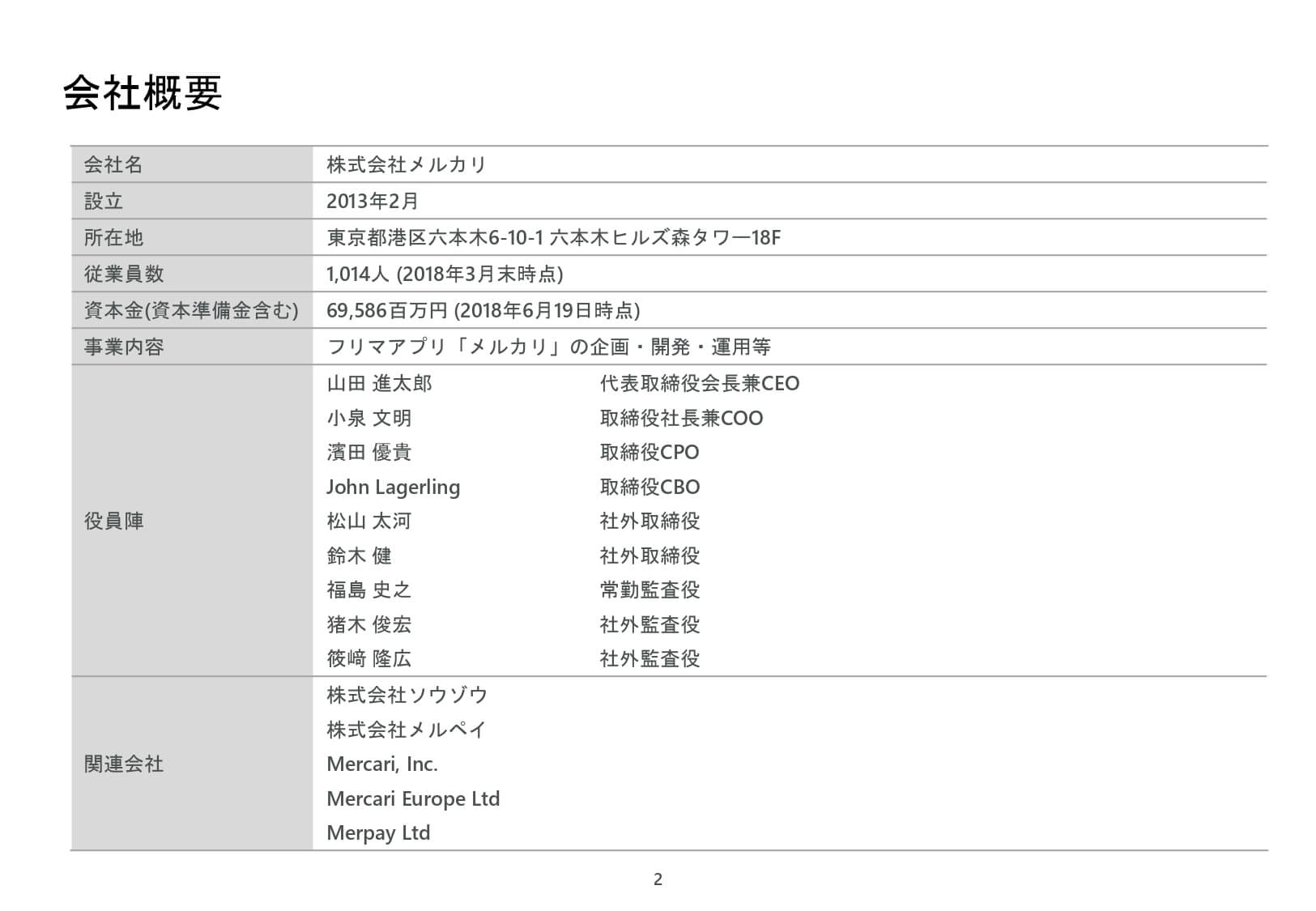
Task: Select the 従業員数 label cell
Action: tap(192, 274)
